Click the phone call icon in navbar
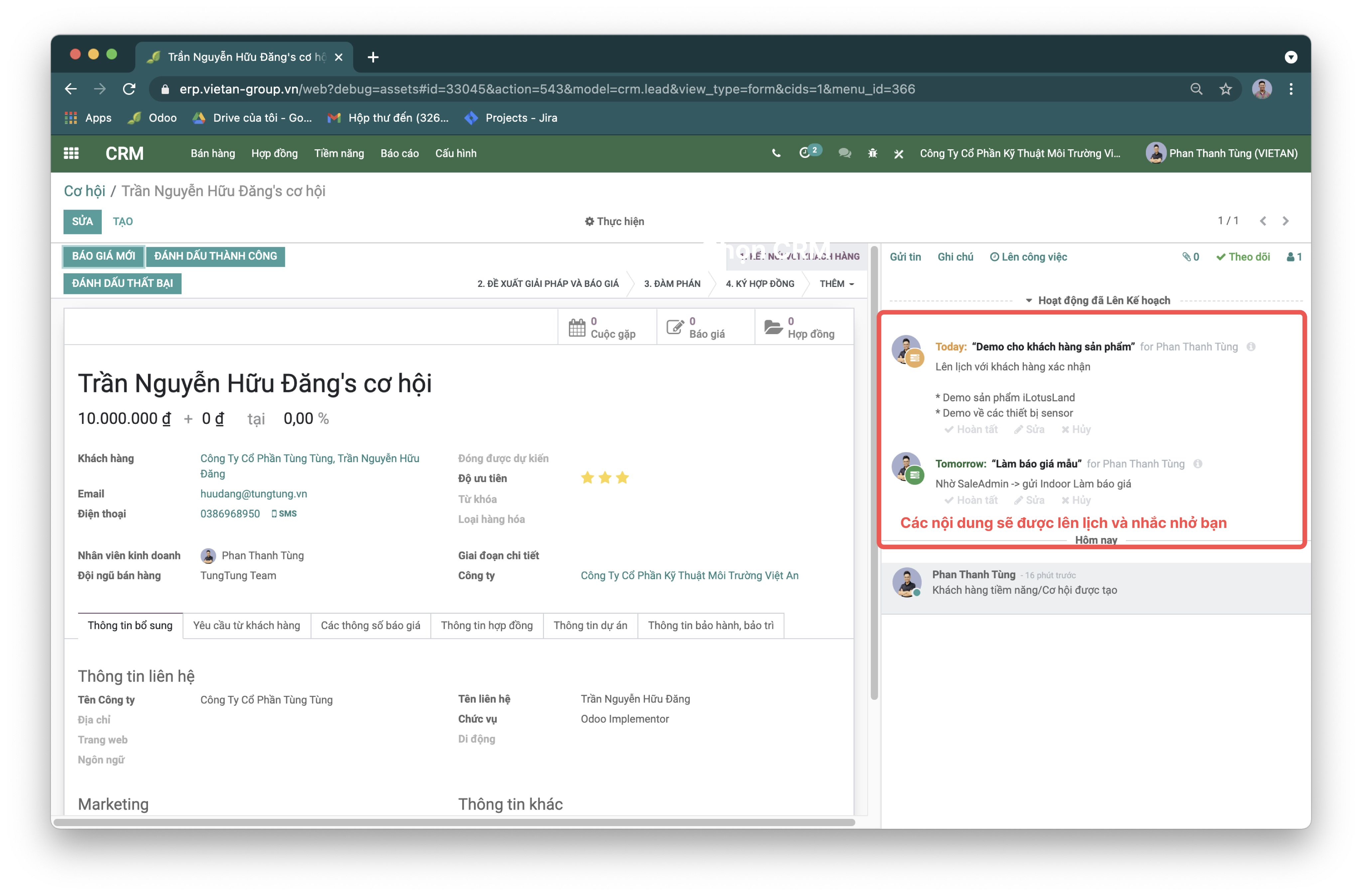Screen dimensions: 1362x896 [x=776, y=153]
